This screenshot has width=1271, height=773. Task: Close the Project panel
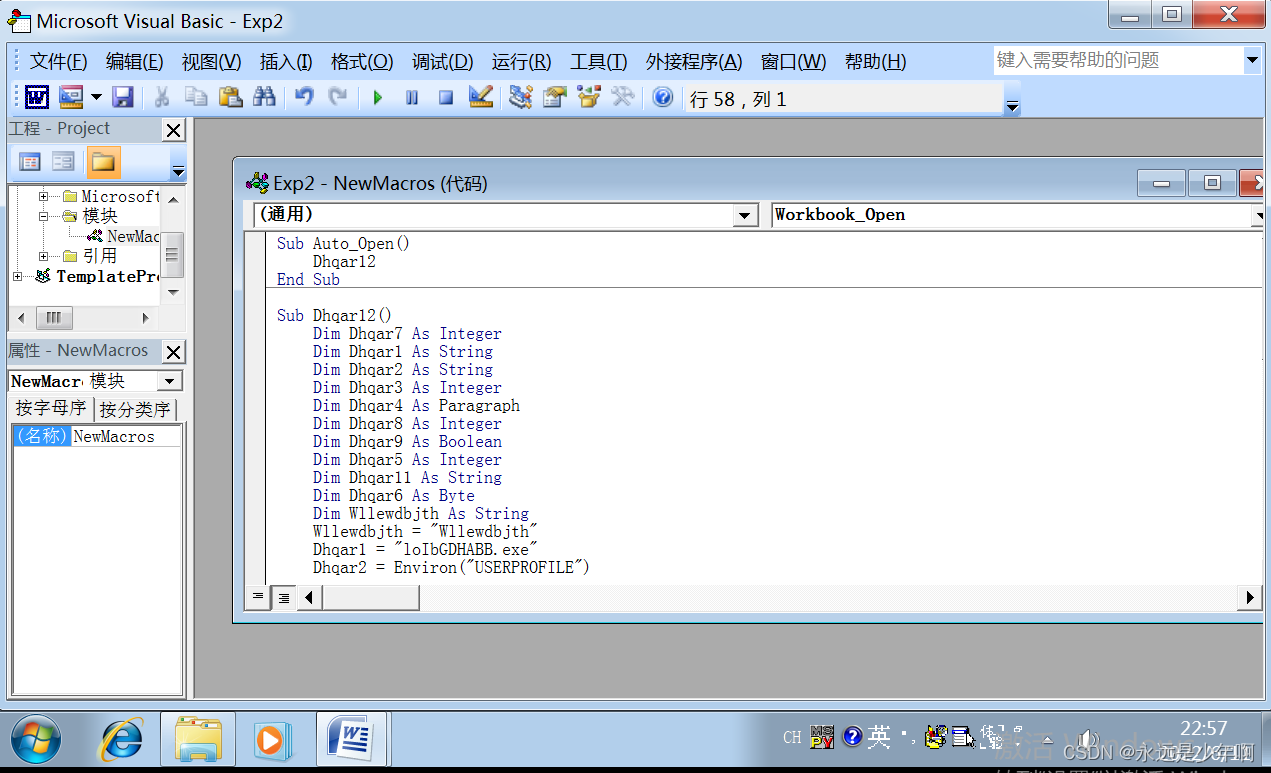click(x=174, y=130)
